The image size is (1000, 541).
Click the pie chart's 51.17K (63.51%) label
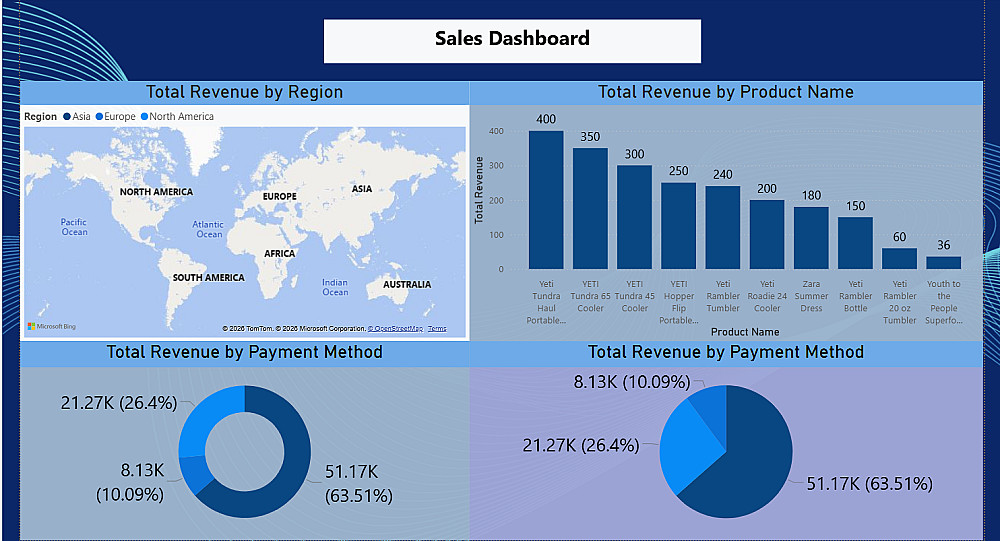pyautogui.click(x=870, y=484)
